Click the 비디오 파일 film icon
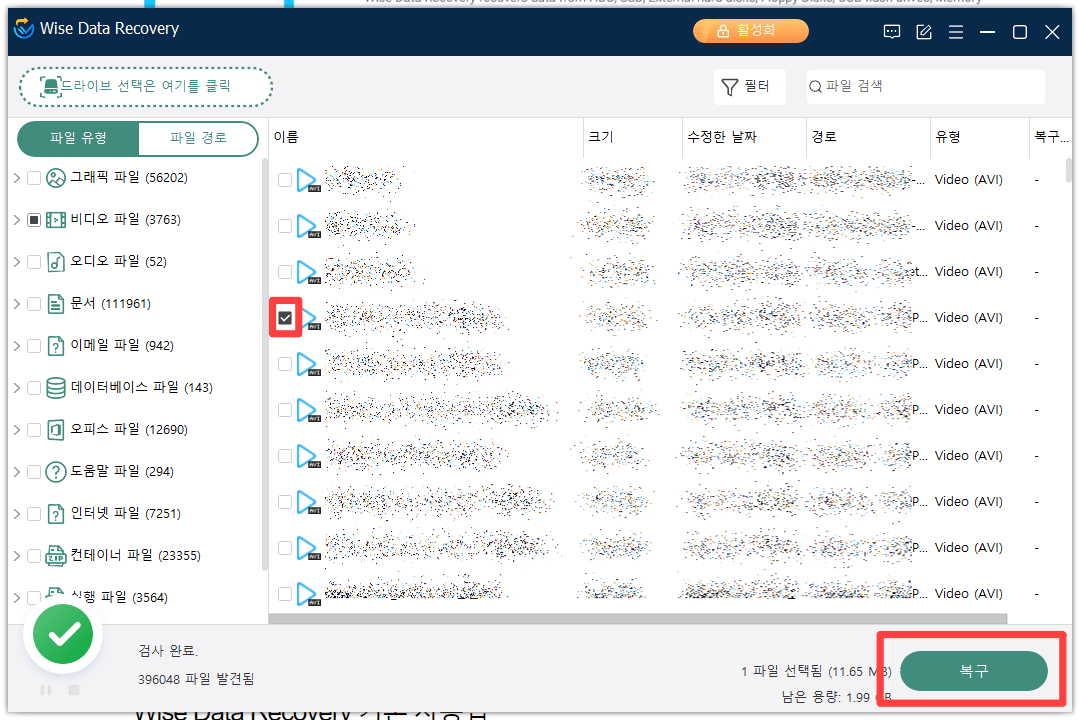Viewport: 1080px width, 720px height. click(55, 219)
